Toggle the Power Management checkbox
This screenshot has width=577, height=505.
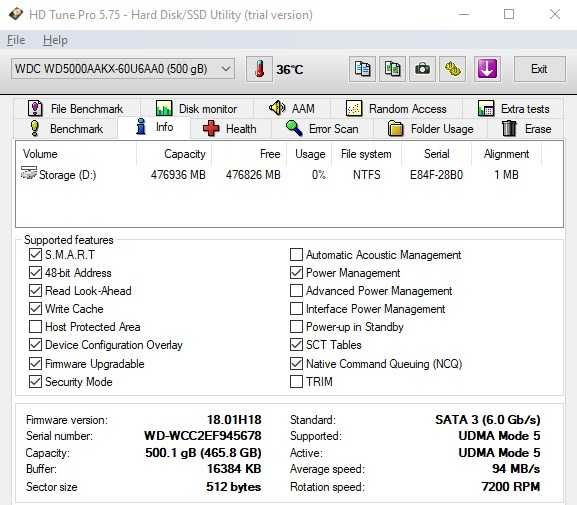[x=296, y=272]
